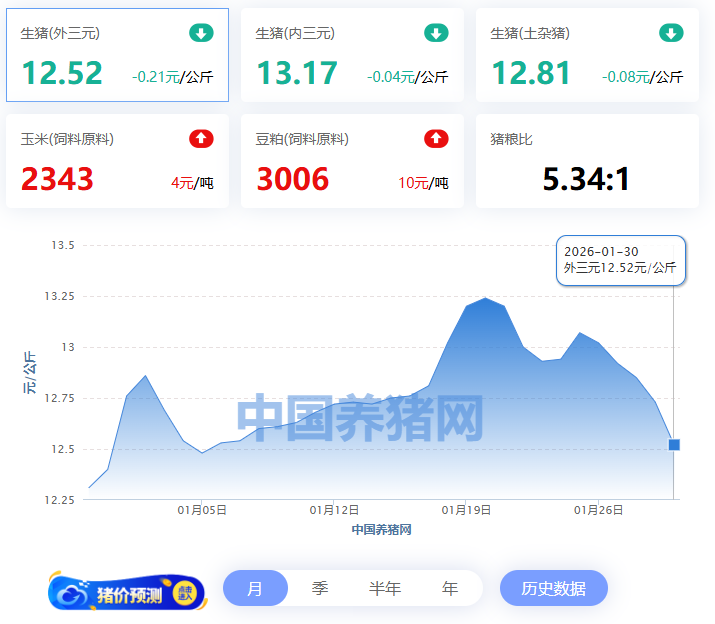Click the blue square data point on chart
This screenshot has height=624, width=715.
[674, 445]
